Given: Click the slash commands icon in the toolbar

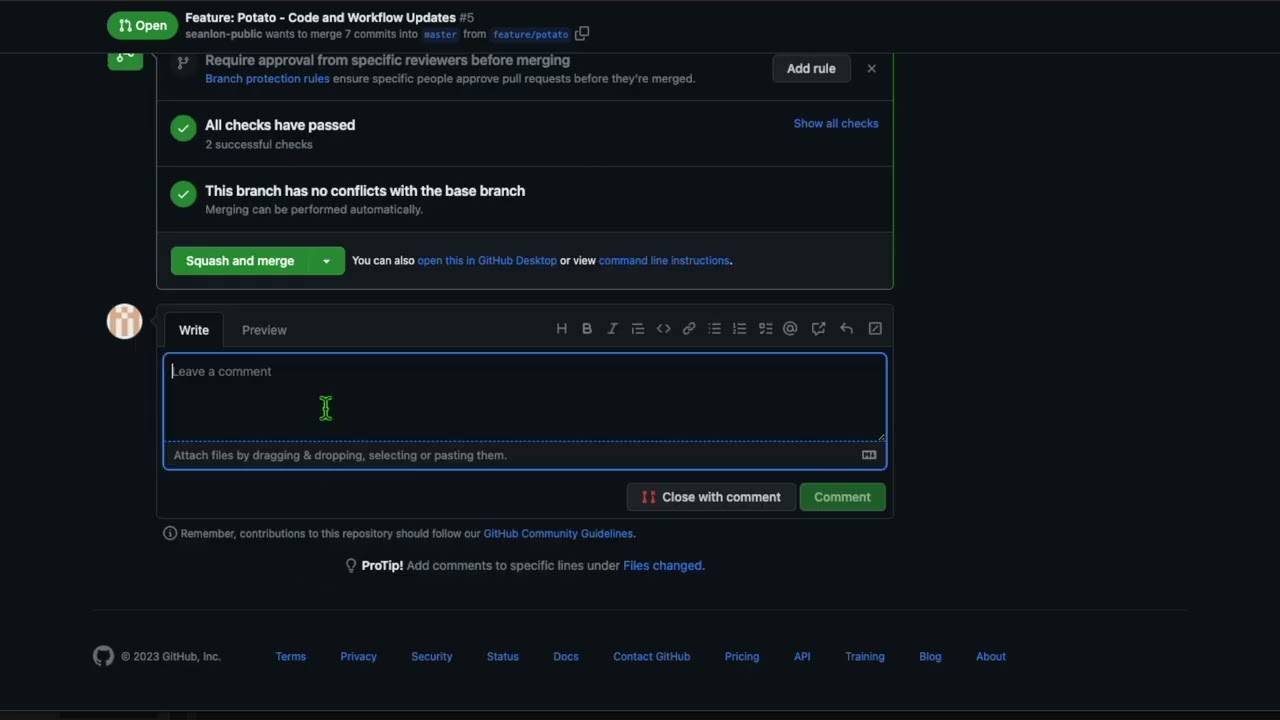Looking at the screenshot, I should click(x=875, y=329).
